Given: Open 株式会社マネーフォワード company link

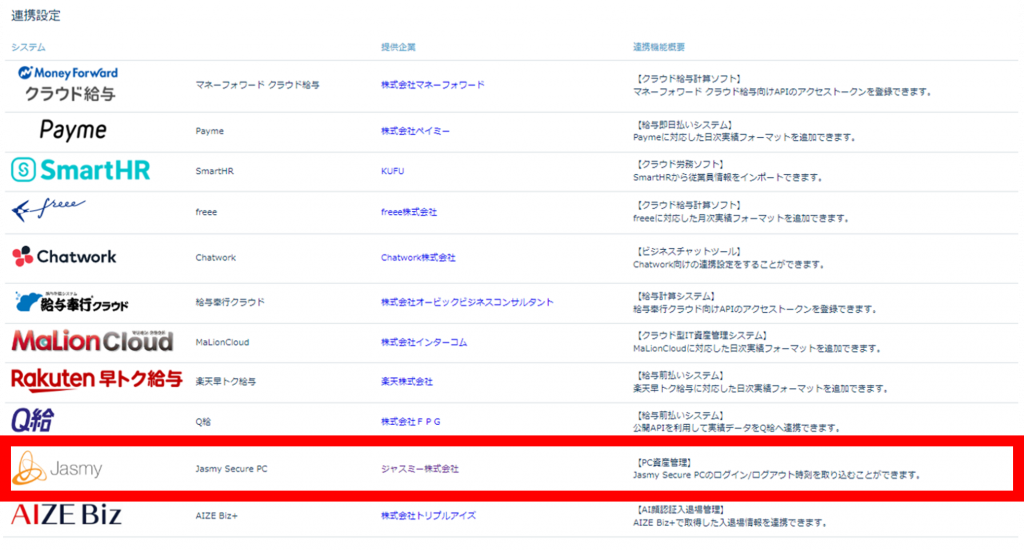Looking at the screenshot, I should coord(432,85).
